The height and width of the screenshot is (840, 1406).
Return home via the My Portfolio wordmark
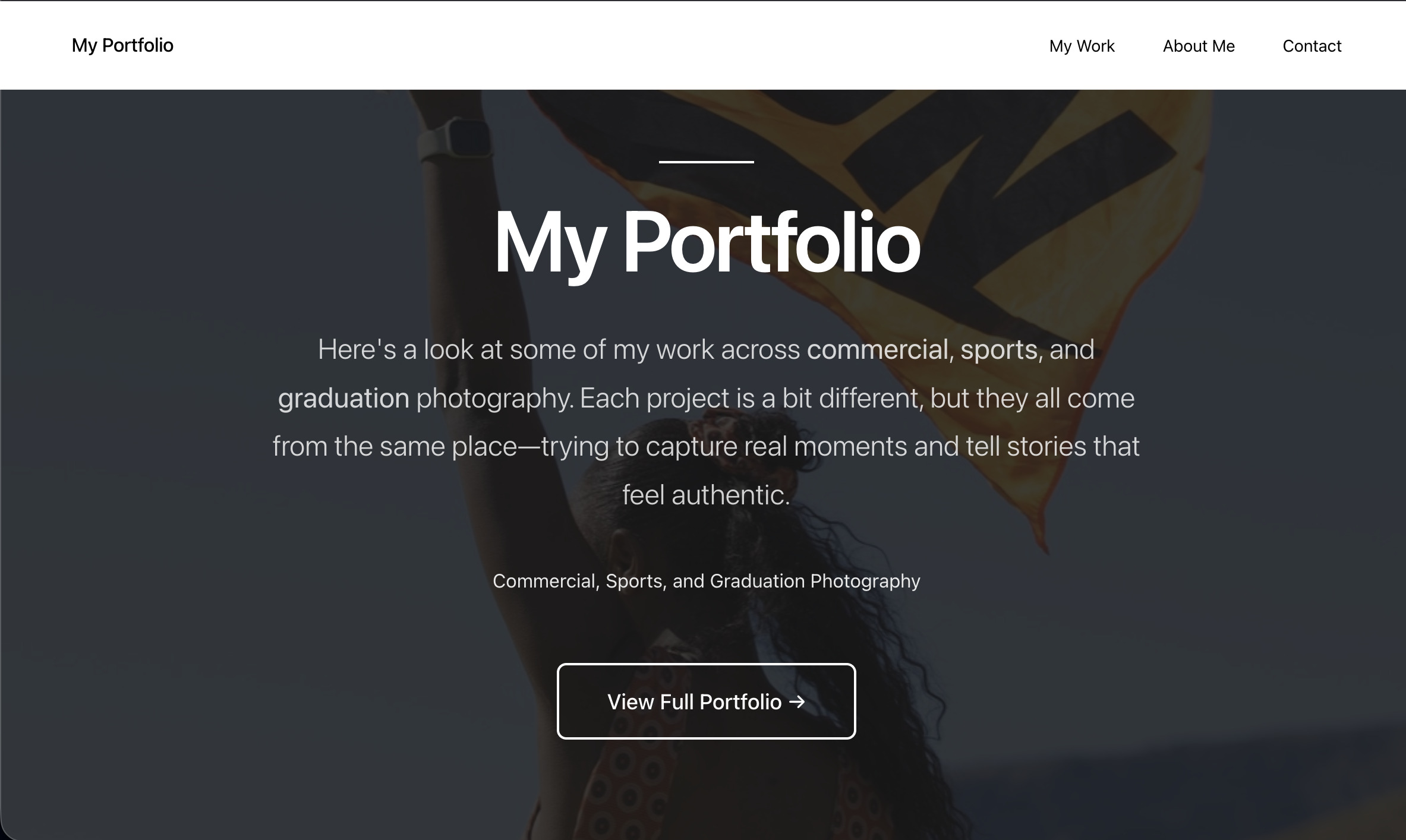[122, 45]
